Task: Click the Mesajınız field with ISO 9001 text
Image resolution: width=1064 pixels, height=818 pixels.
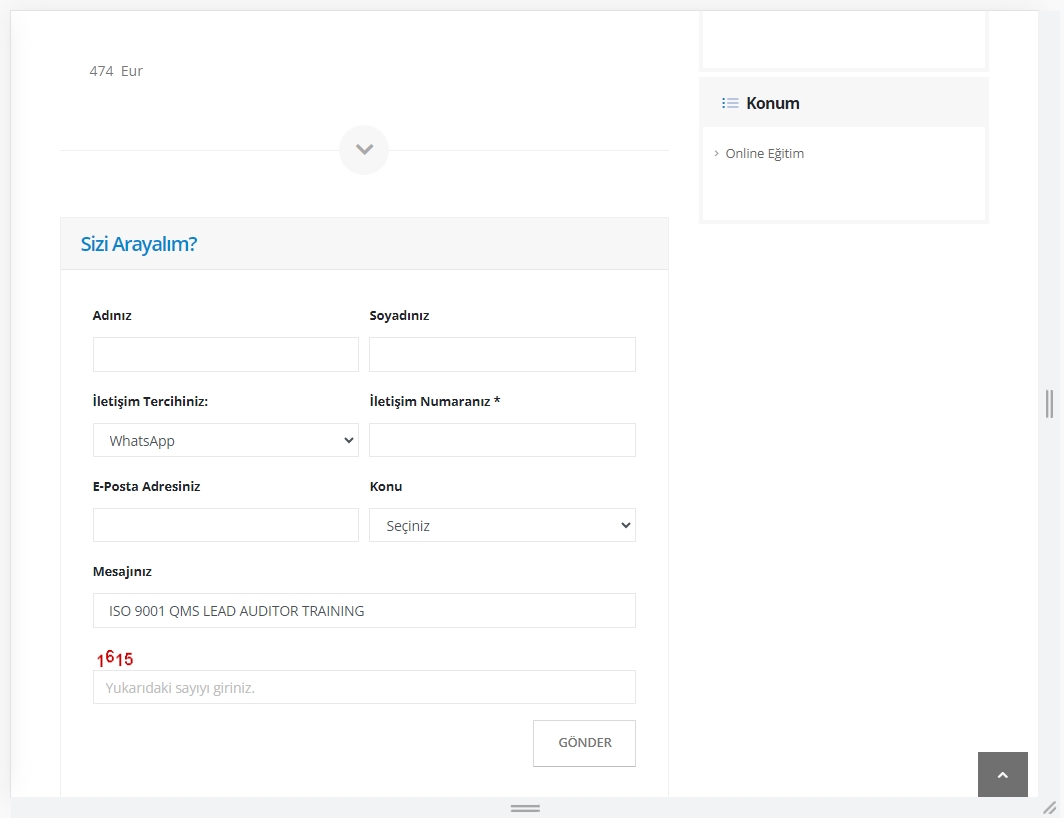Action: pos(364,611)
